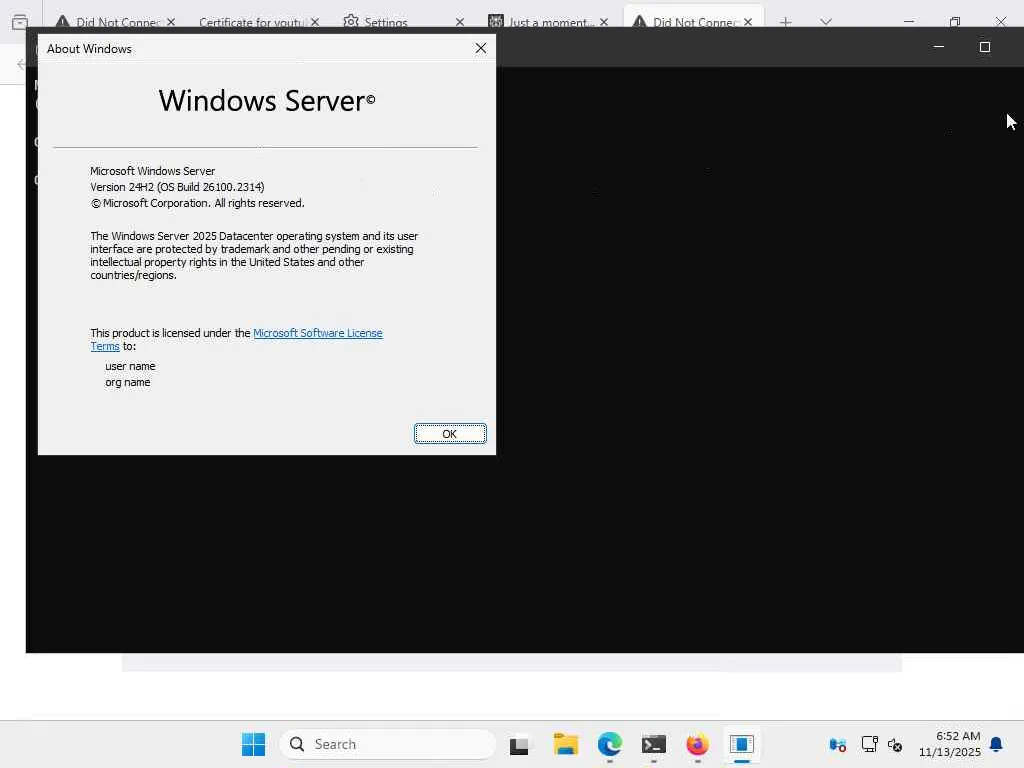
Task: Launch Firefox from the taskbar
Action: pos(697,744)
